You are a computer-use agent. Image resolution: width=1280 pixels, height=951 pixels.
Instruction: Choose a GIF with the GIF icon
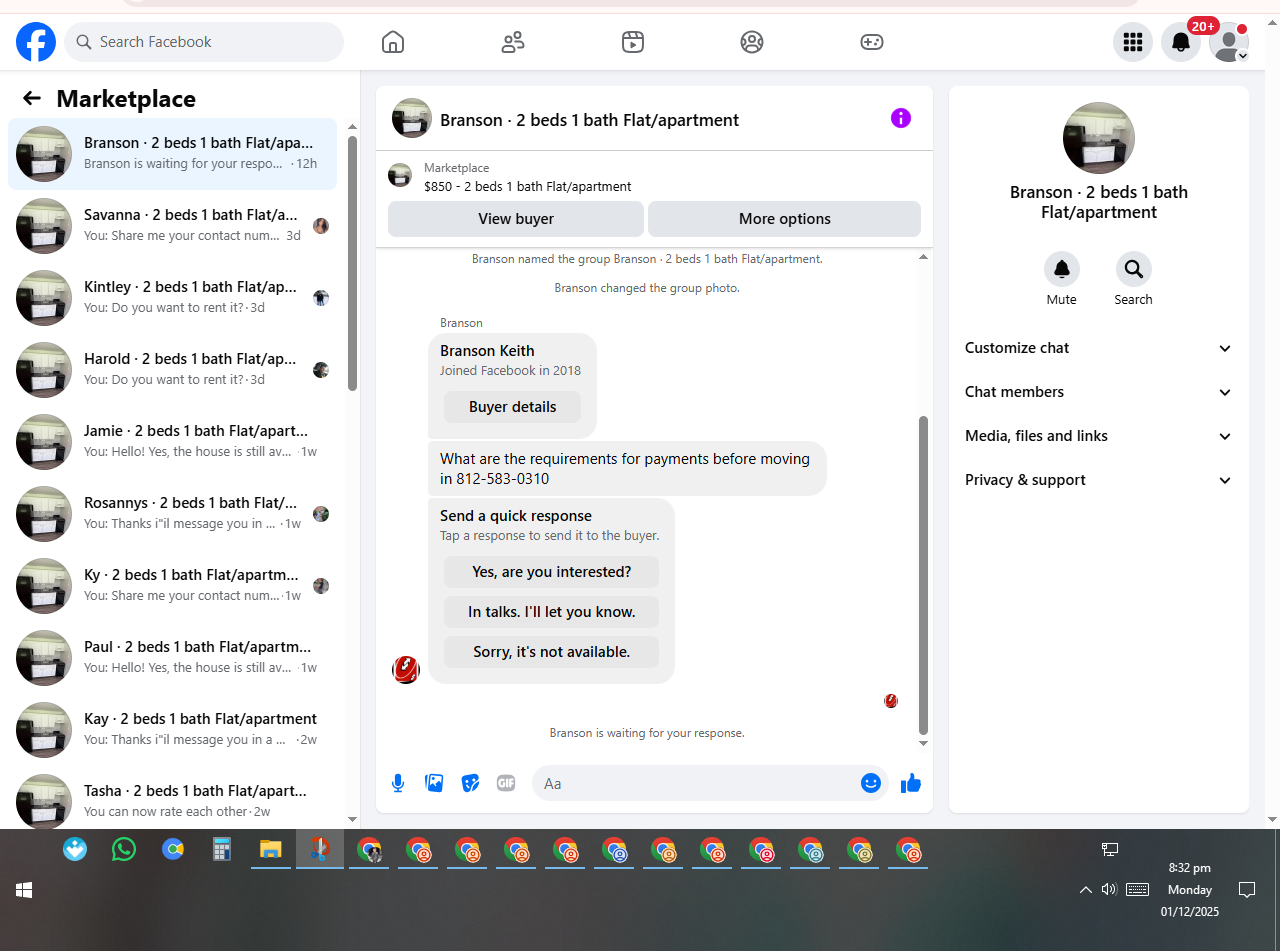point(506,783)
